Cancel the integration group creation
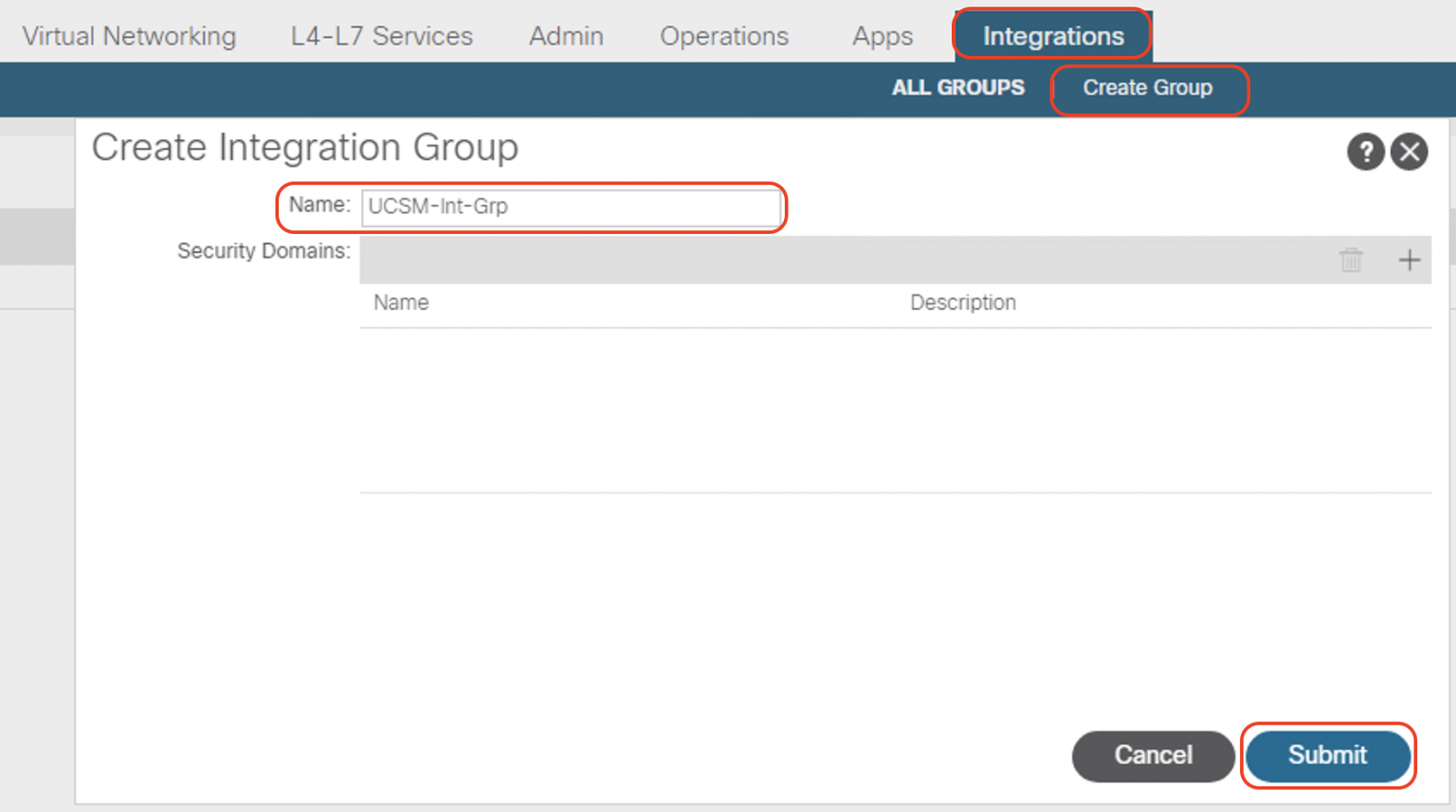 (1153, 755)
